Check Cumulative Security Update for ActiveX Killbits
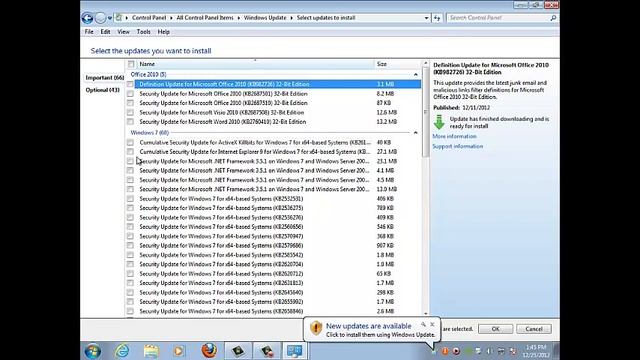Screen dimensions: 640x360 point(130,142)
